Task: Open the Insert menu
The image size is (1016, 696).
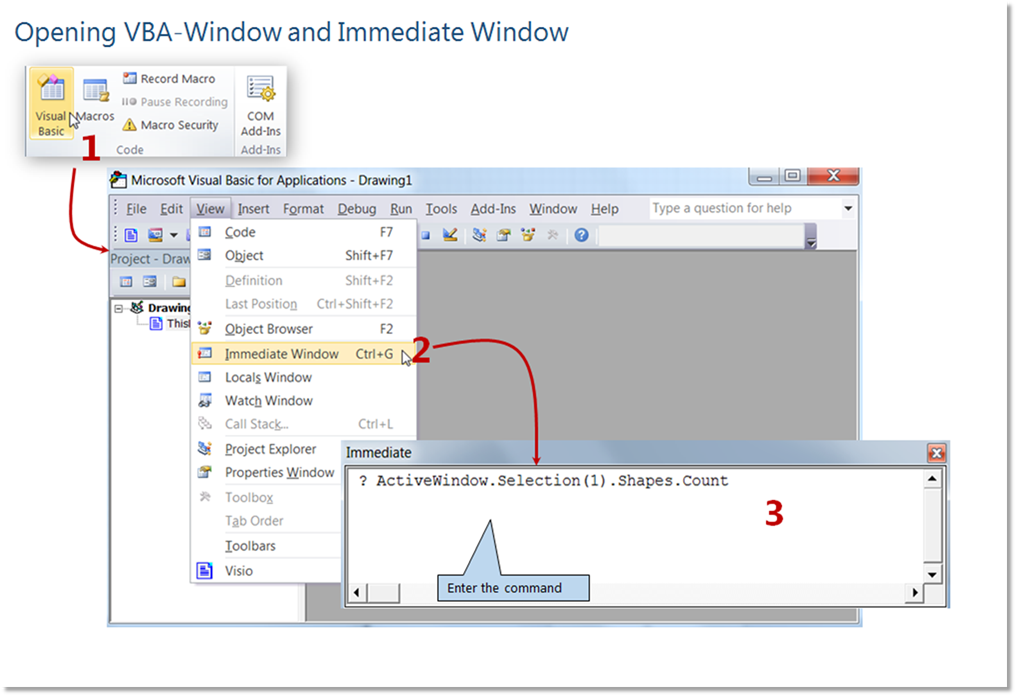Action: click(x=253, y=209)
